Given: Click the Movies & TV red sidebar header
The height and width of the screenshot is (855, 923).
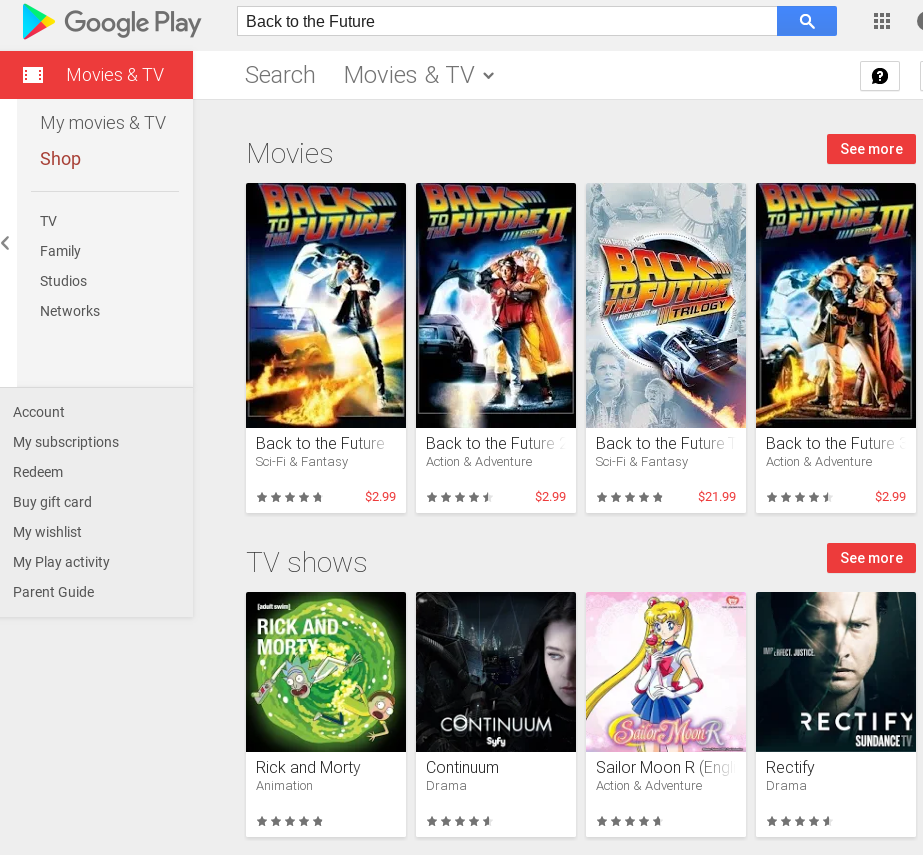Looking at the screenshot, I should tap(97, 75).
